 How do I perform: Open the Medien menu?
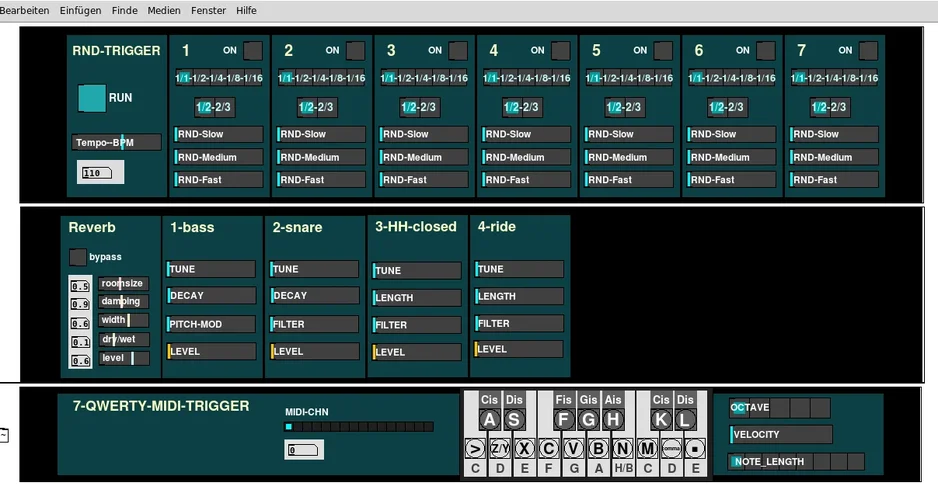pos(164,10)
